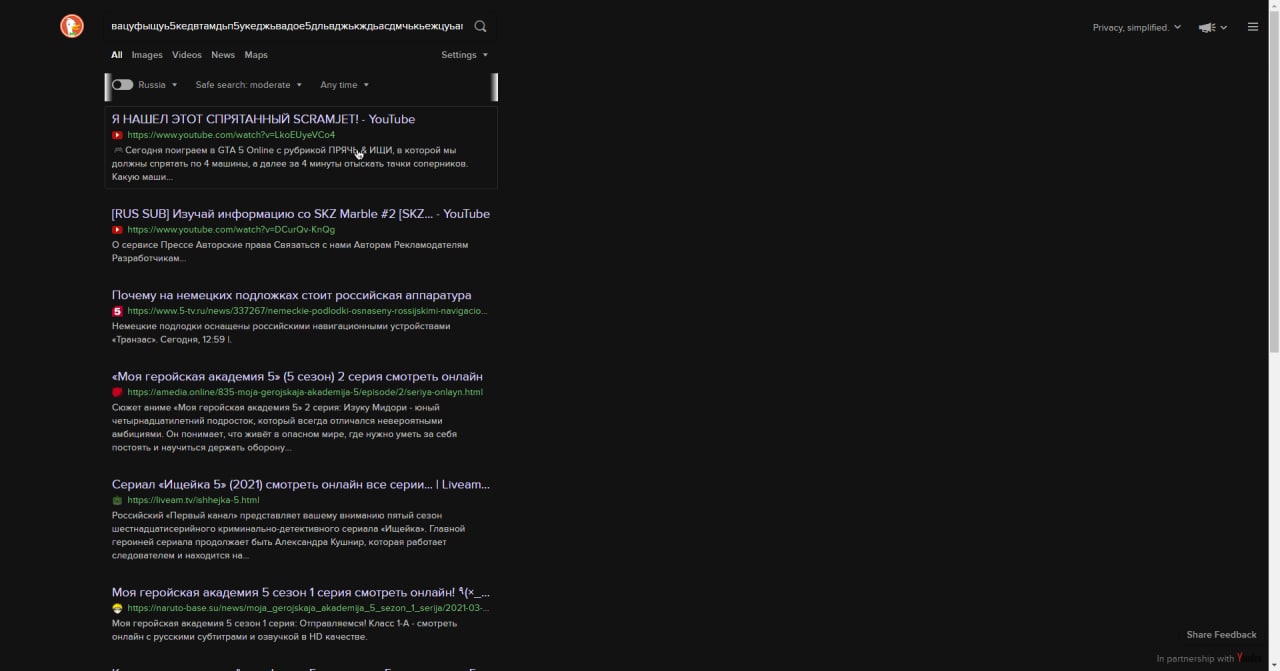Click the SCRAMJET result description text
Viewport: 1280px width, 671px height.
290,164
